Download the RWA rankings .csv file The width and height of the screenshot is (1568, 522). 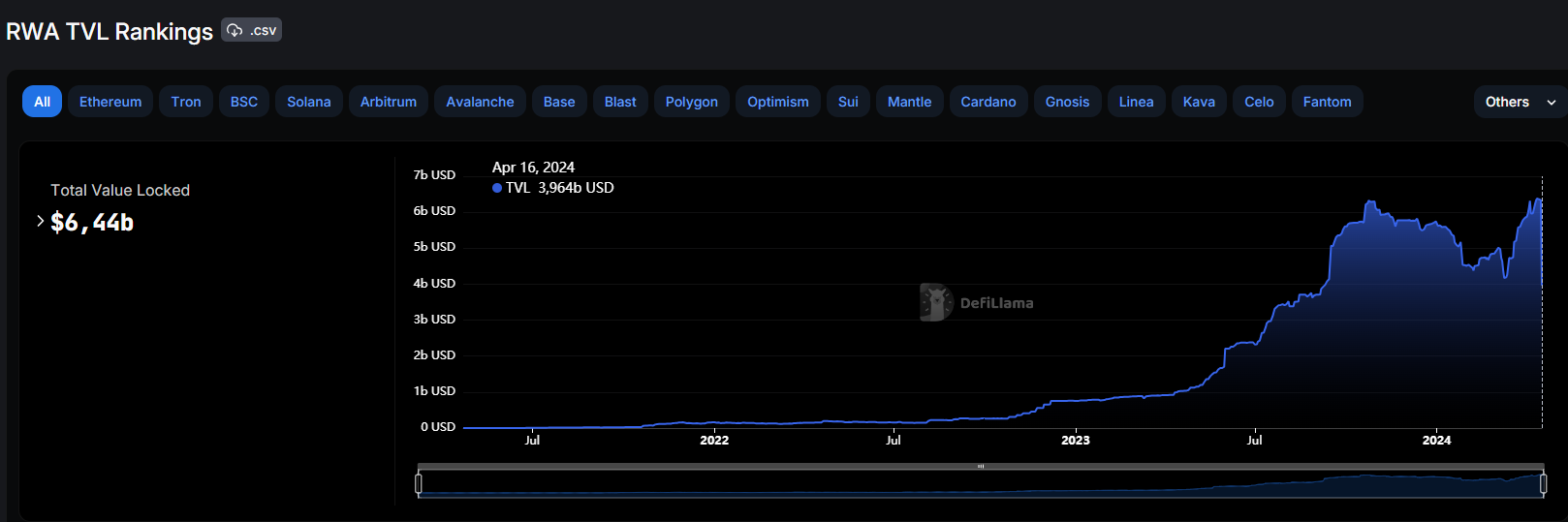(251, 31)
